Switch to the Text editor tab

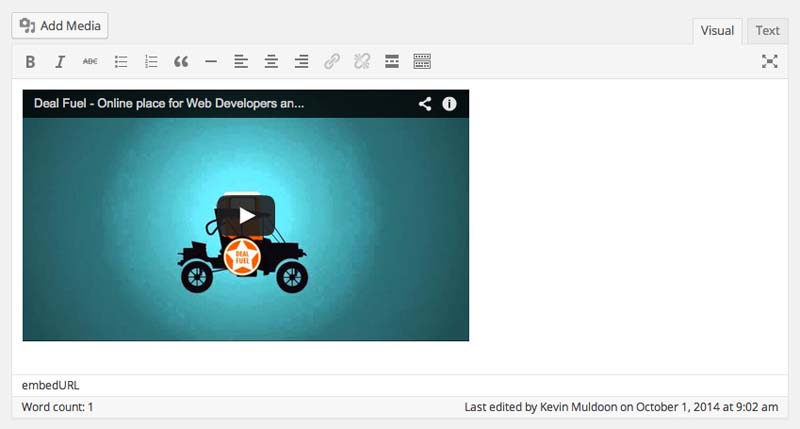point(767,31)
